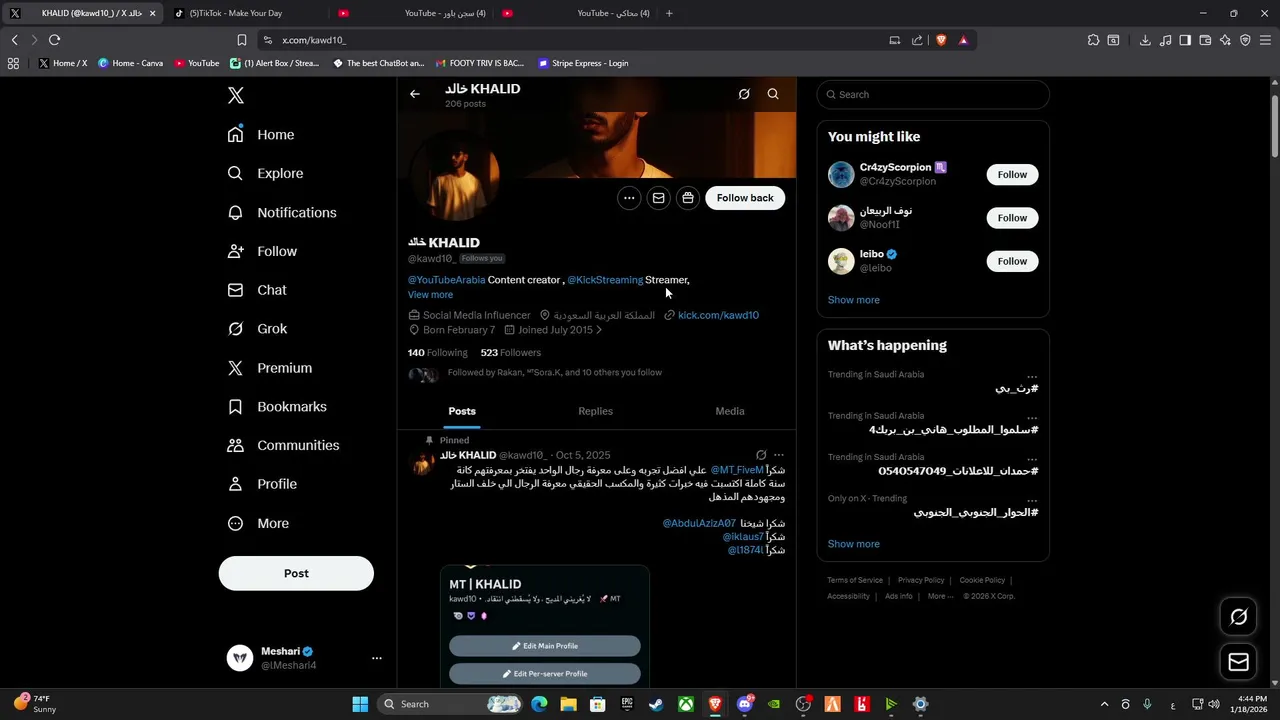Click the gift icon beside Follow back
Image resolution: width=1280 pixels, height=720 pixels.
688,198
